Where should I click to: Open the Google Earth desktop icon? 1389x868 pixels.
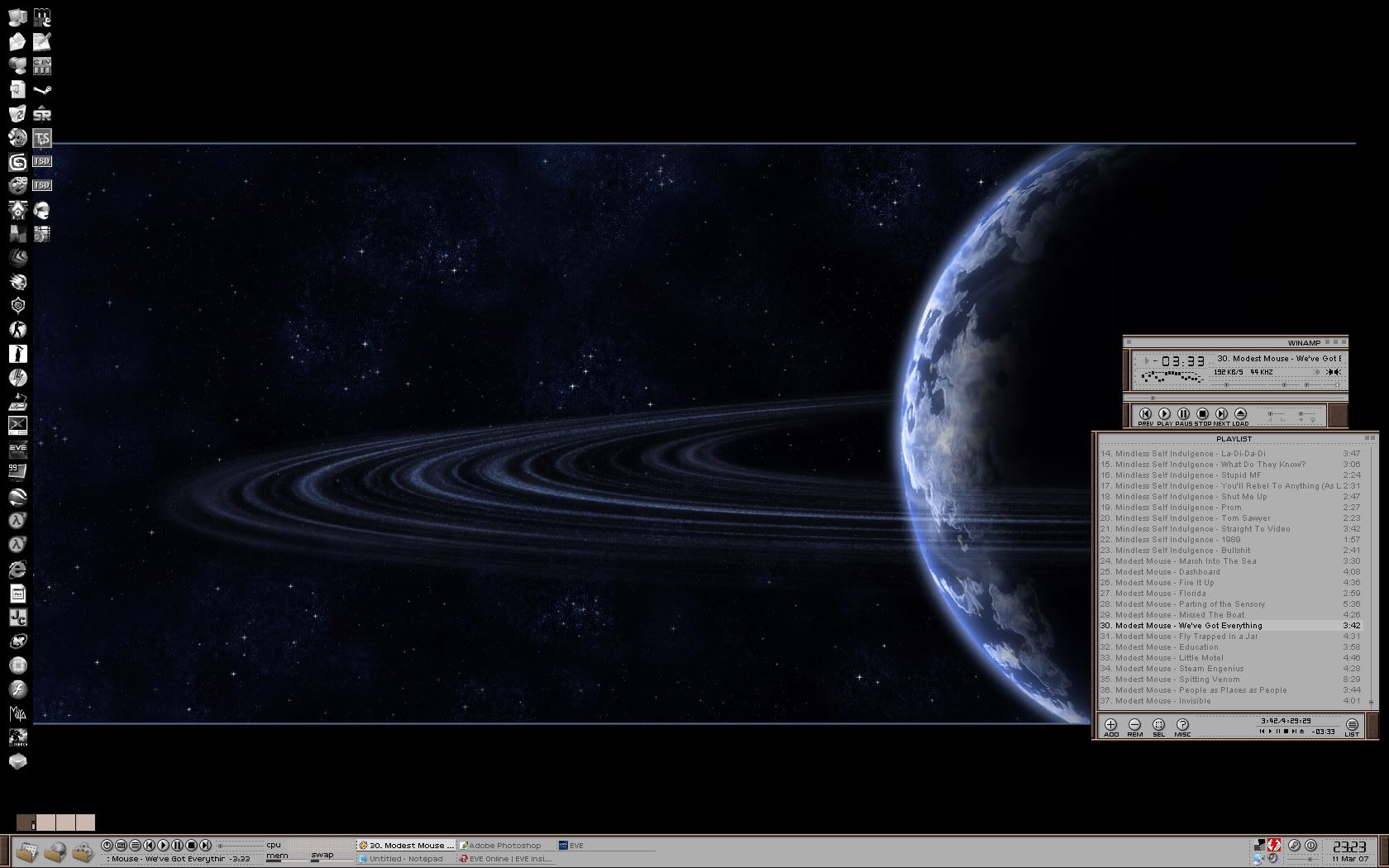tap(17, 497)
